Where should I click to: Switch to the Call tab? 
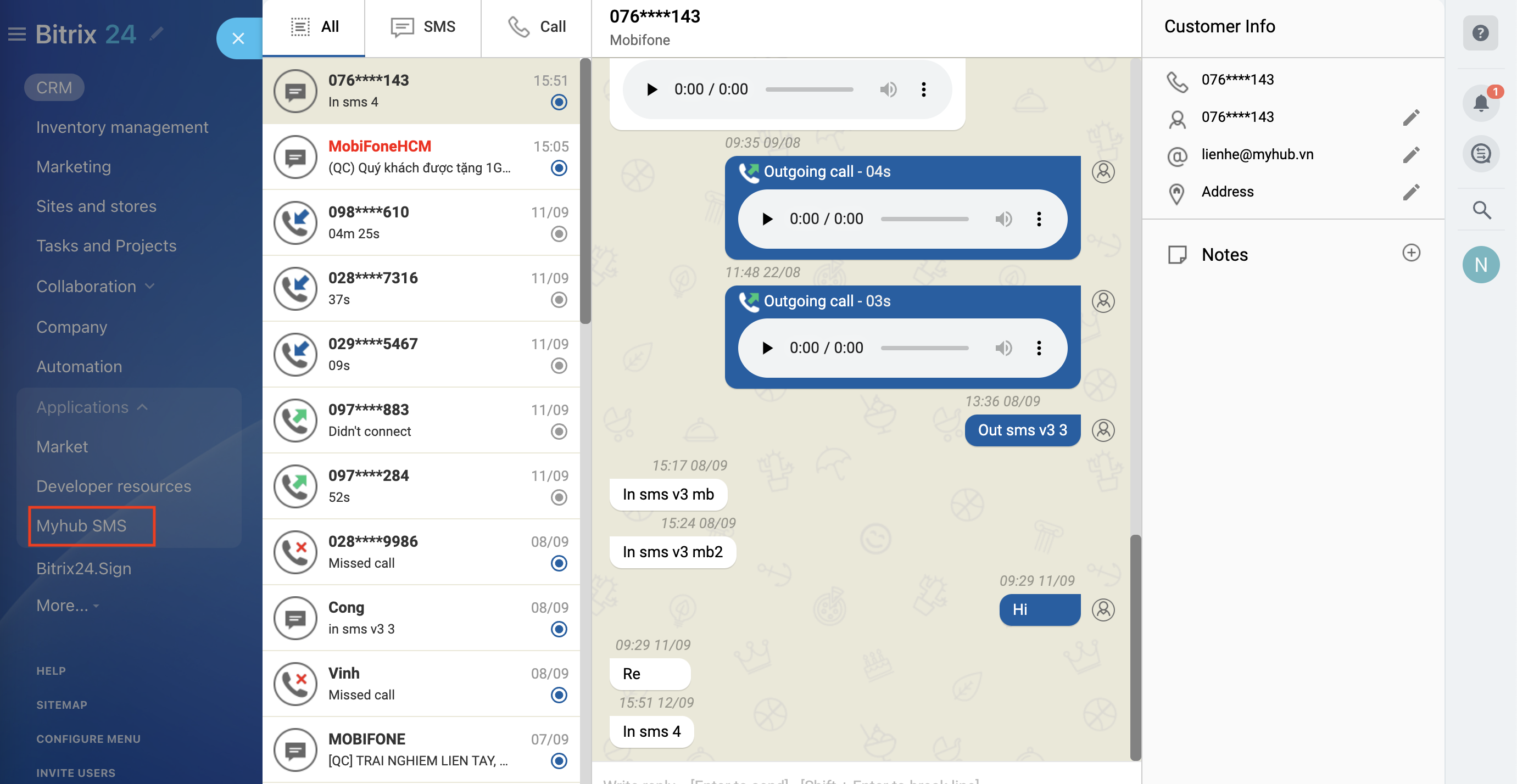(536, 27)
